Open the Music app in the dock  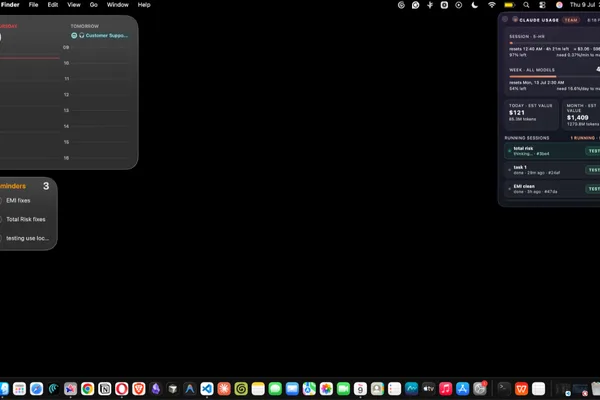coord(445,389)
